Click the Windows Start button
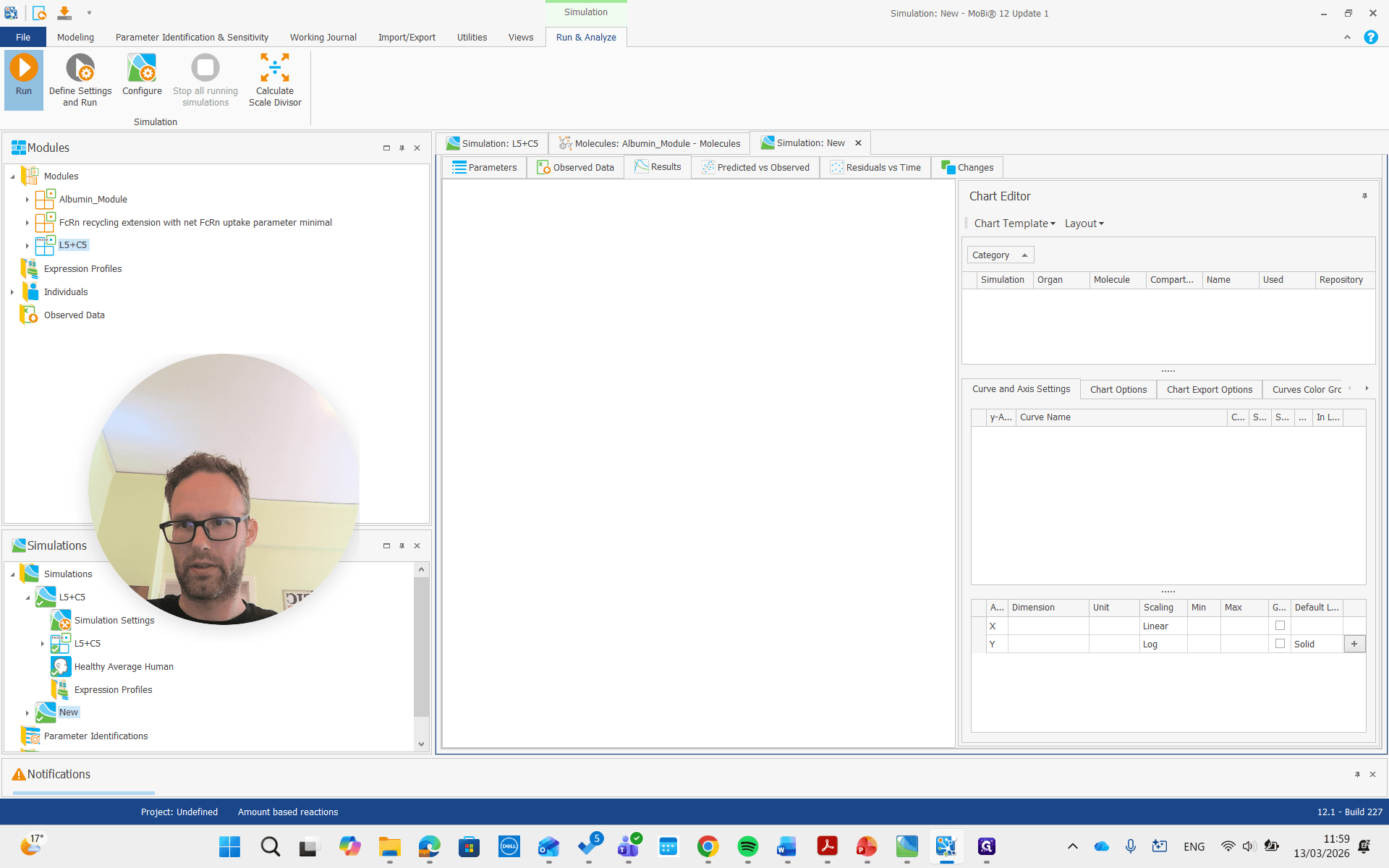 click(229, 846)
